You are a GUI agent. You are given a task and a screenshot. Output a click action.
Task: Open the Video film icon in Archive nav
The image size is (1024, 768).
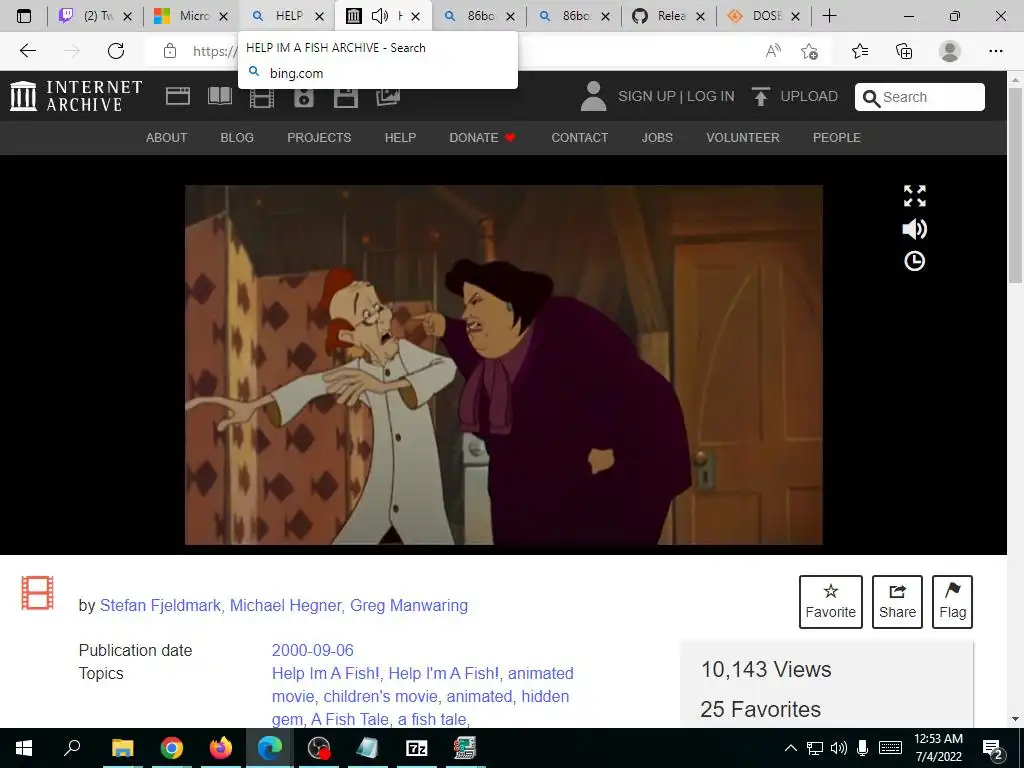pyautogui.click(x=262, y=98)
